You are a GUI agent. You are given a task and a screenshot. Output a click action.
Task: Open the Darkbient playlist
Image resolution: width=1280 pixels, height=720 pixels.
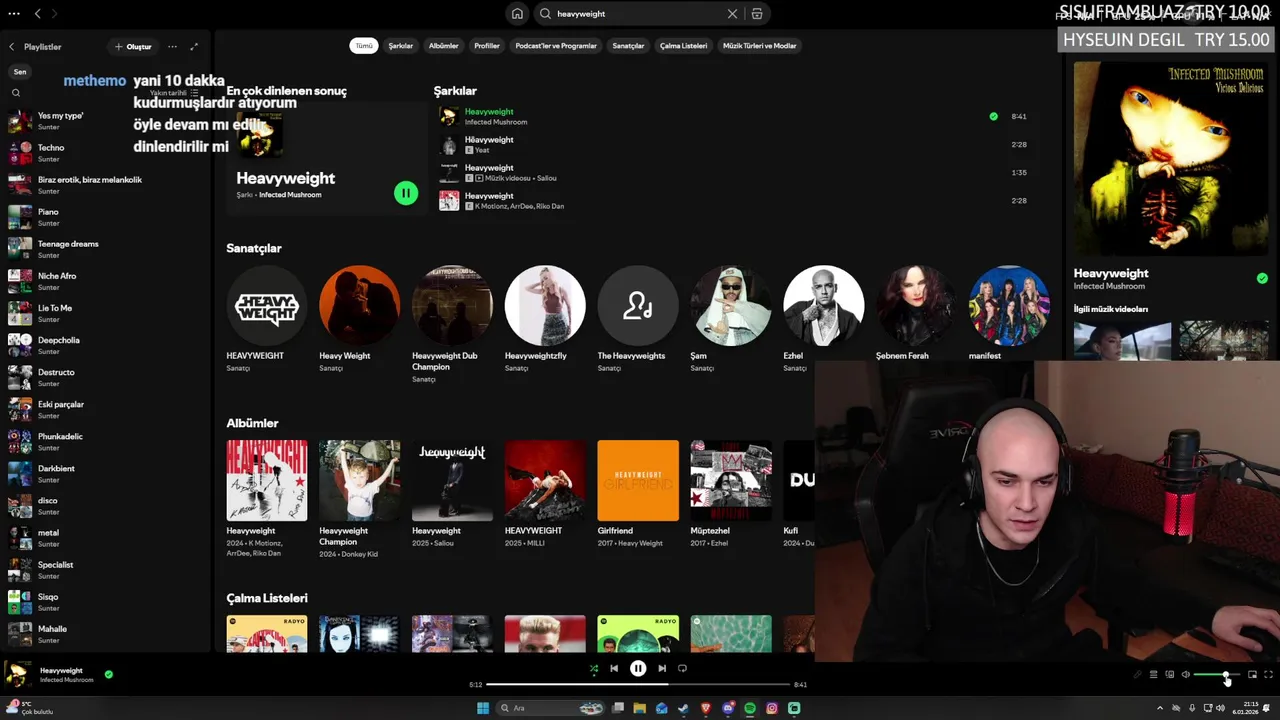coord(105,473)
